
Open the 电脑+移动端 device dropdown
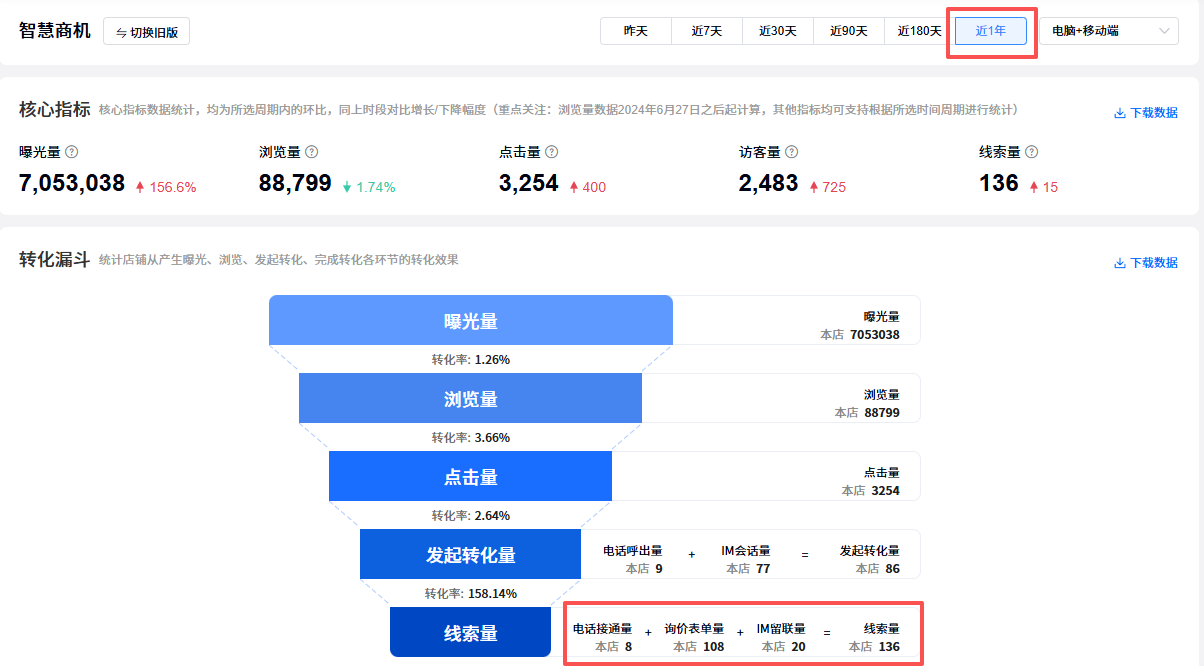click(x=1108, y=31)
